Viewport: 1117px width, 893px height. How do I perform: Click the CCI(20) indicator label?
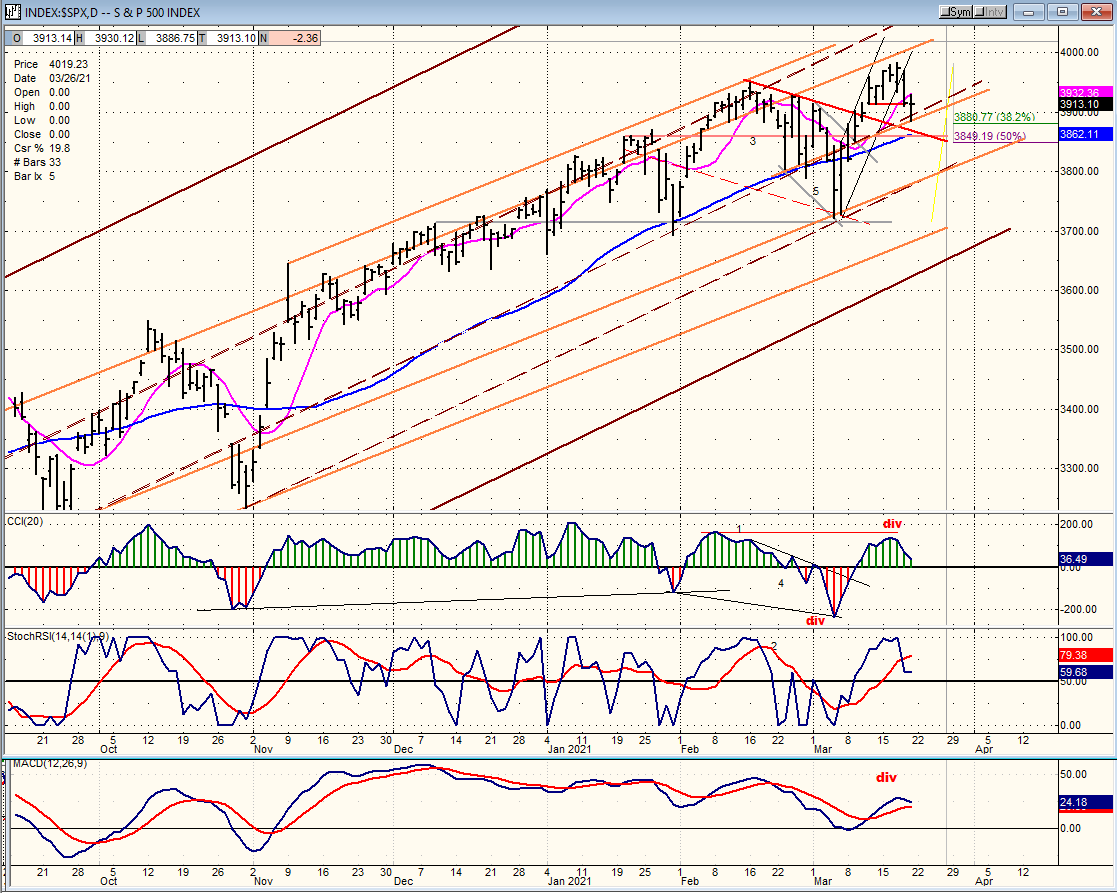click(x=25, y=522)
